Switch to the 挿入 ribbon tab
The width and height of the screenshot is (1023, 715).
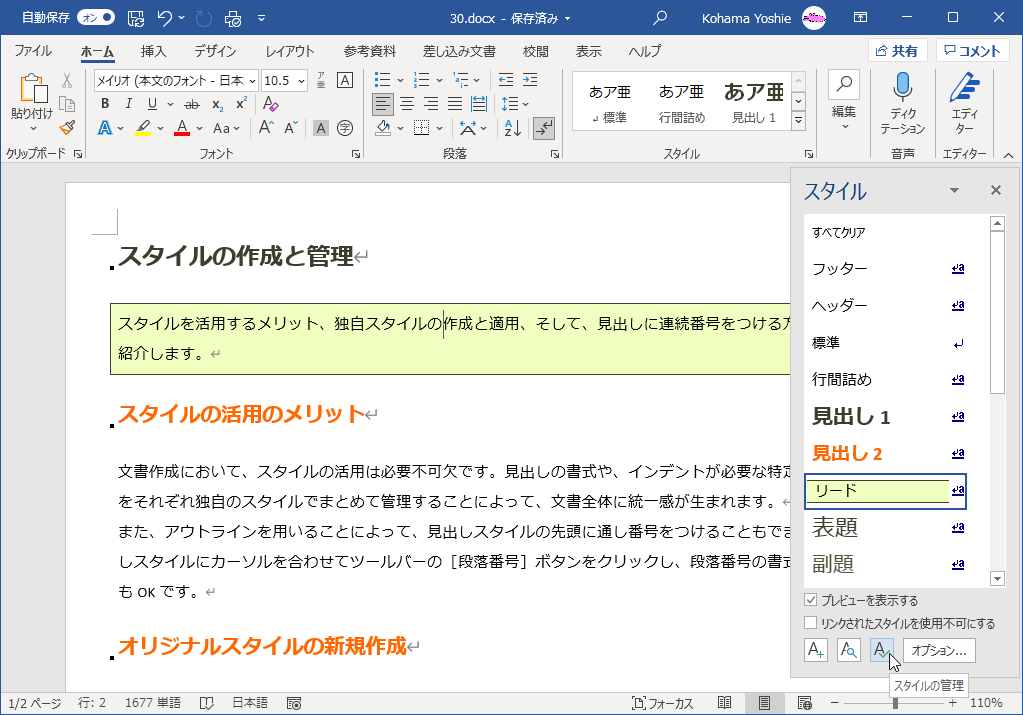pyautogui.click(x=153, y=51)
